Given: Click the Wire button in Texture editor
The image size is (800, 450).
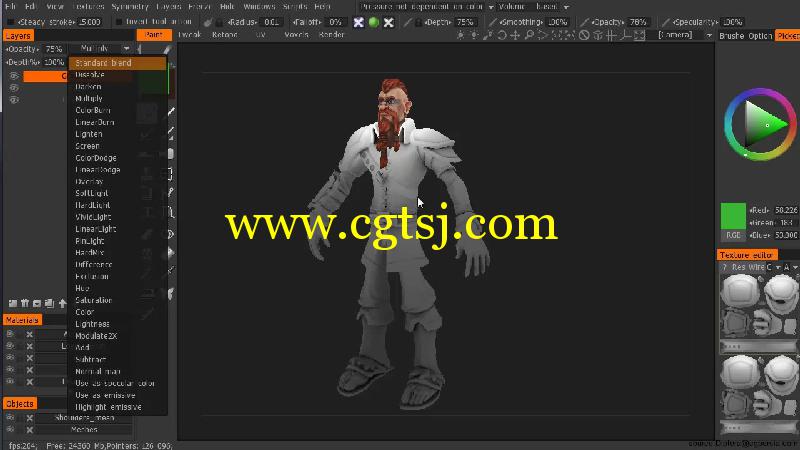Looking at the screenshot, I should pos(756,267).
